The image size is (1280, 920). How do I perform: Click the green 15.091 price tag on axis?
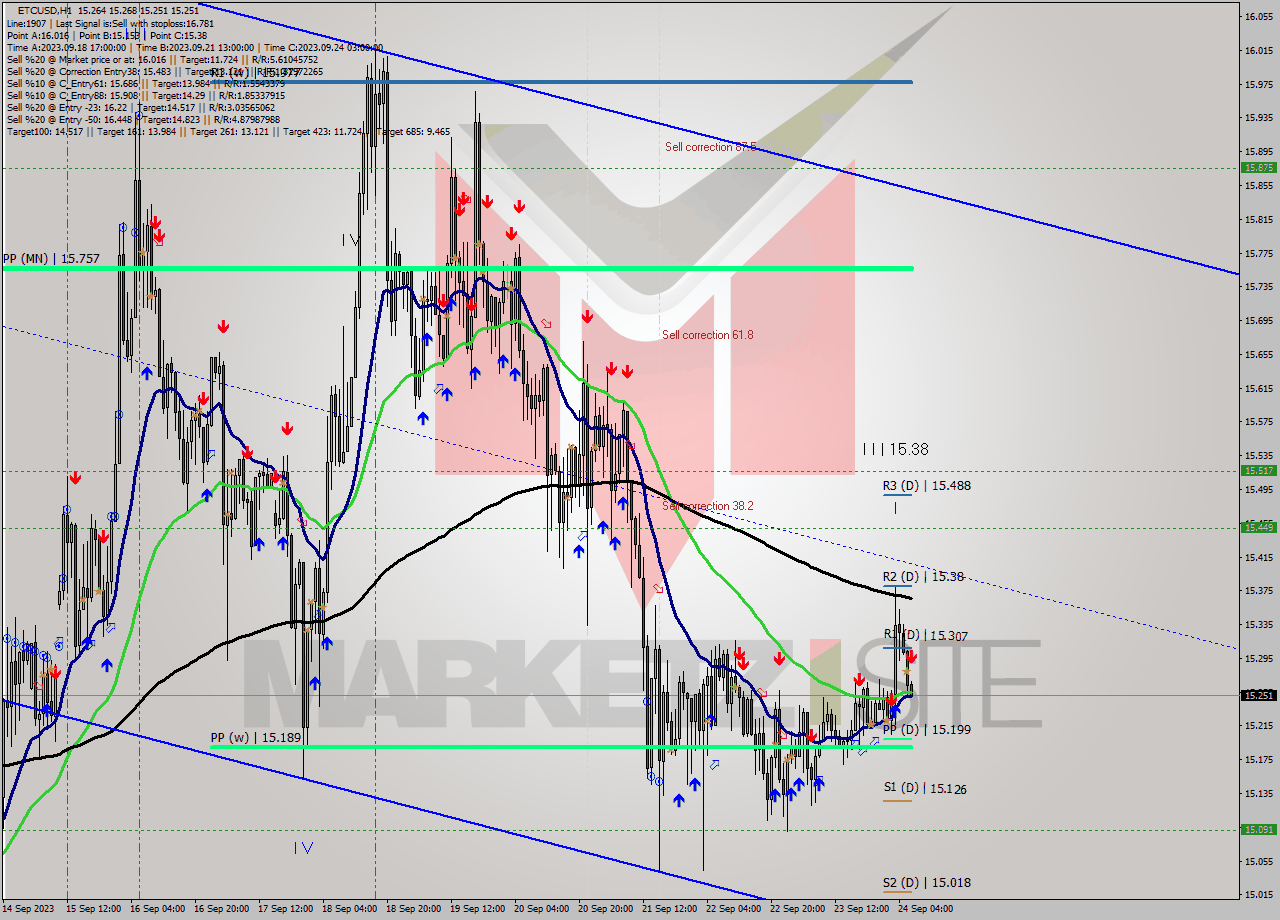pyautogui.click(x=1258, y=829)
